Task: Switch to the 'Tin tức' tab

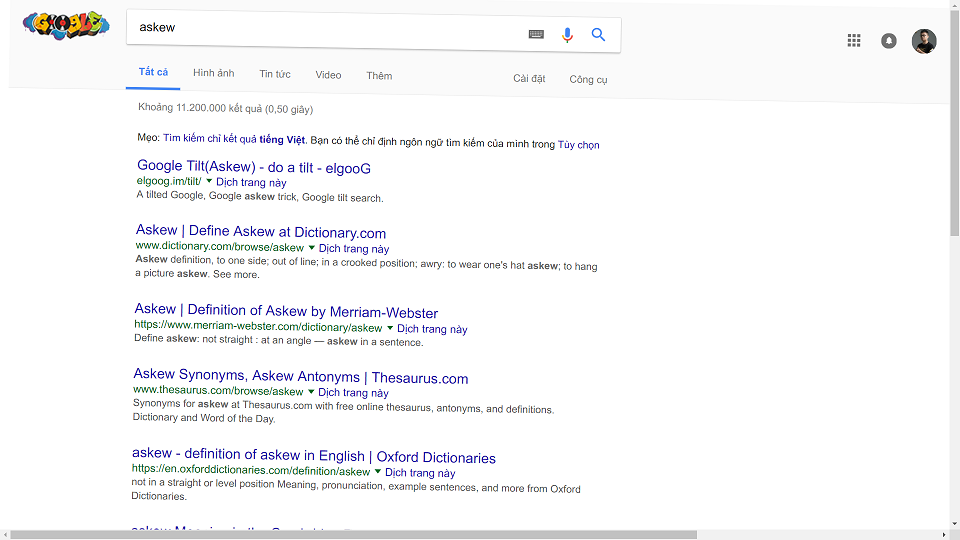Action: tap(275, 74)
